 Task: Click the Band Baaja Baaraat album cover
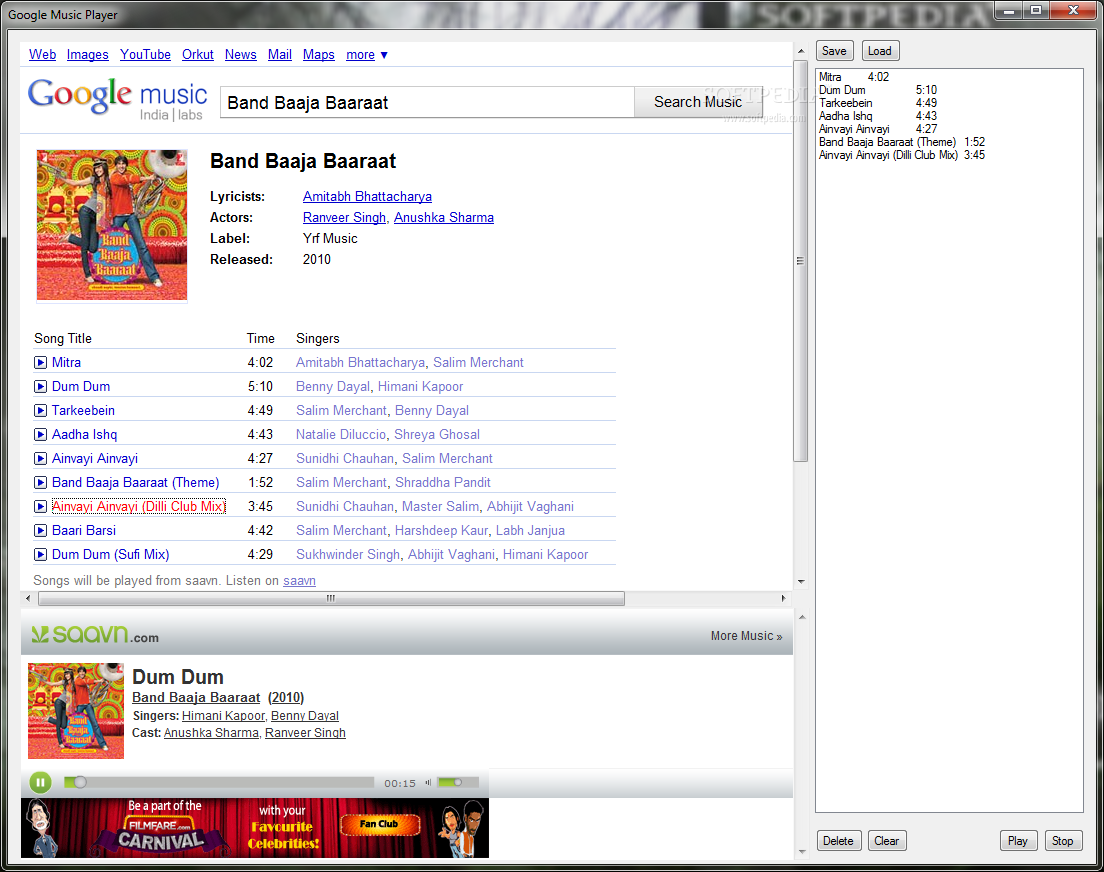(x=112, y=225)
